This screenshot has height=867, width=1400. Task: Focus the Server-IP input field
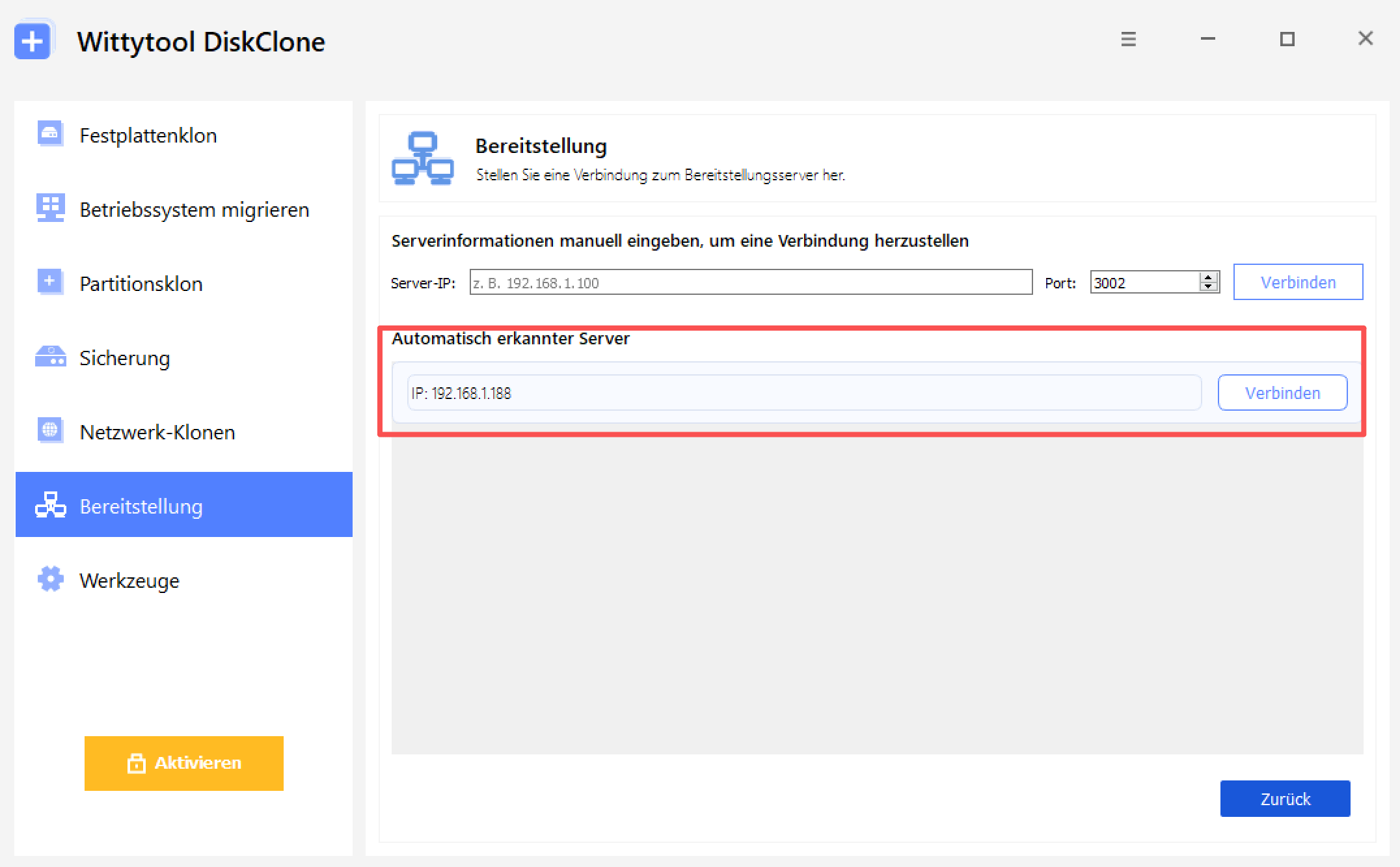coord(751,282)
